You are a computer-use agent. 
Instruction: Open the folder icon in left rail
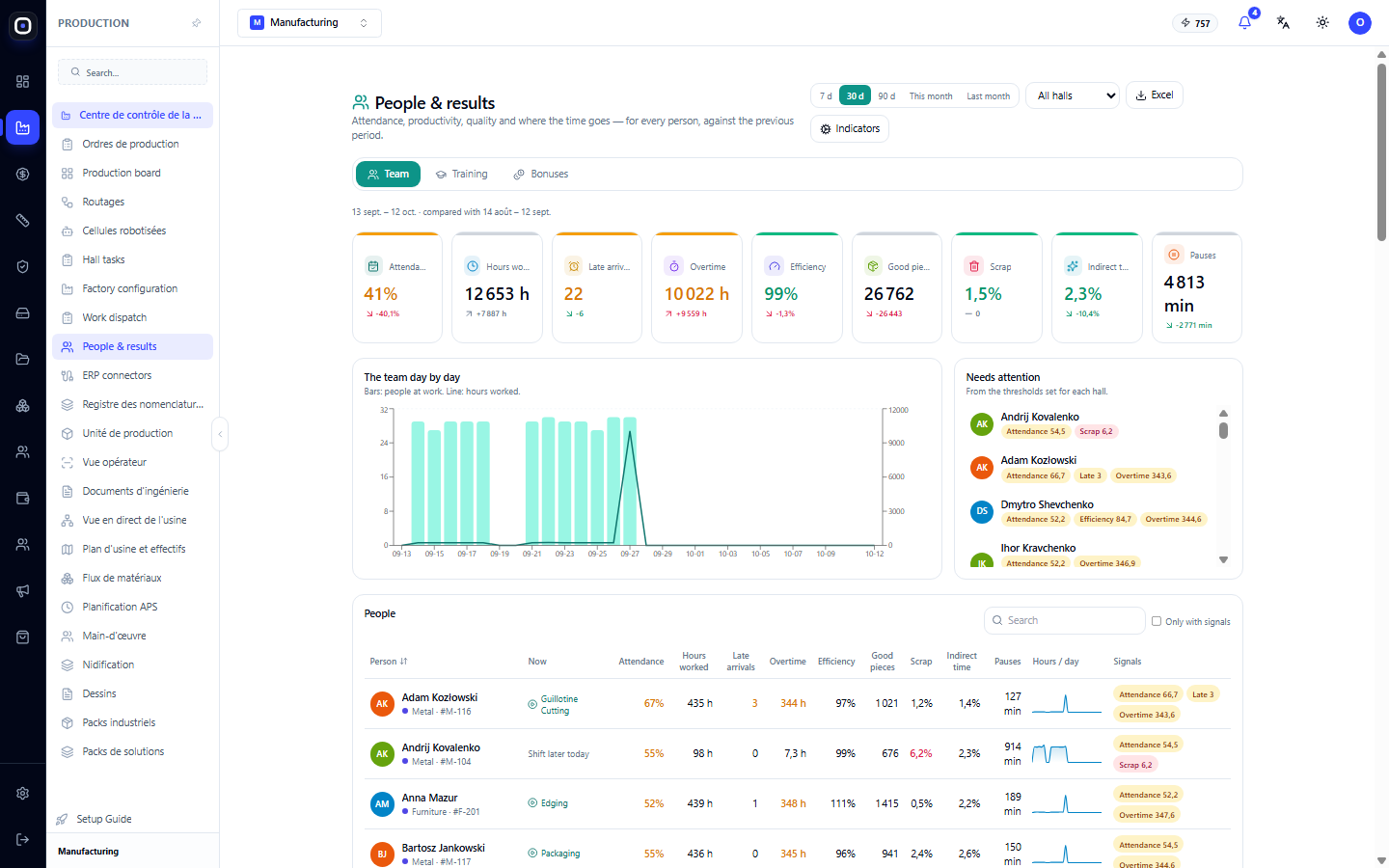point(23,359)
